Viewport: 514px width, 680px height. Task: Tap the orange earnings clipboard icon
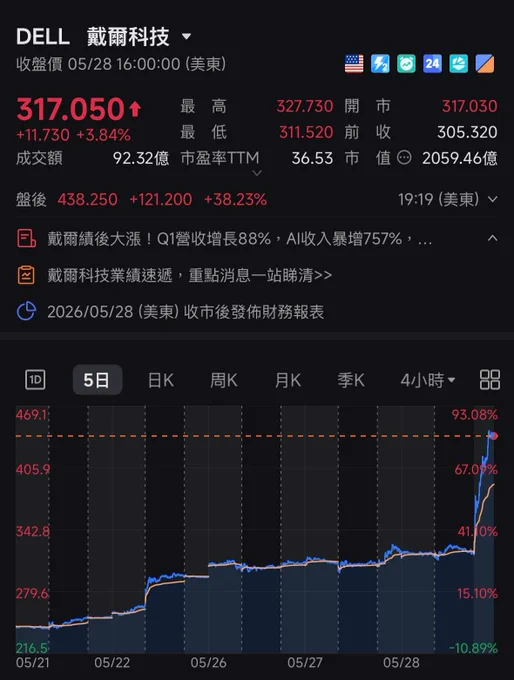click(x=26, y=275)
